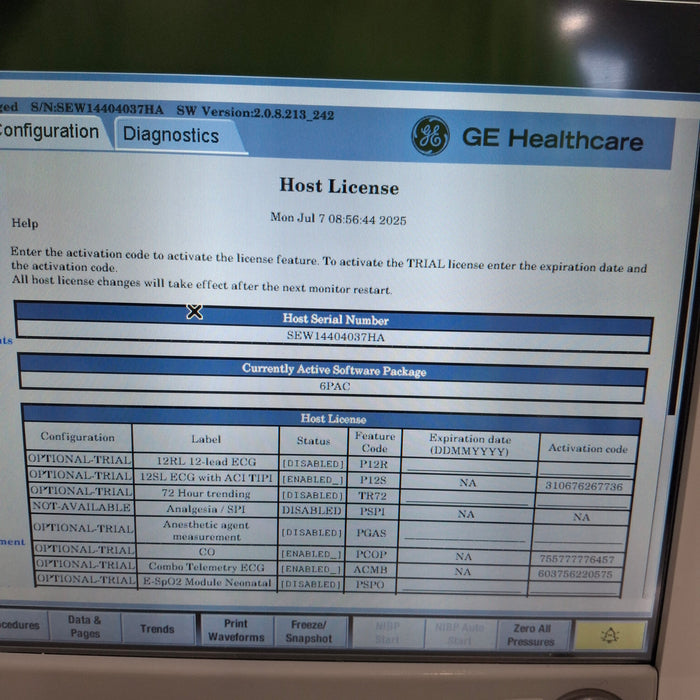Click the expiration date field for P12R
The image size is (700, 700).
point(469,467)
